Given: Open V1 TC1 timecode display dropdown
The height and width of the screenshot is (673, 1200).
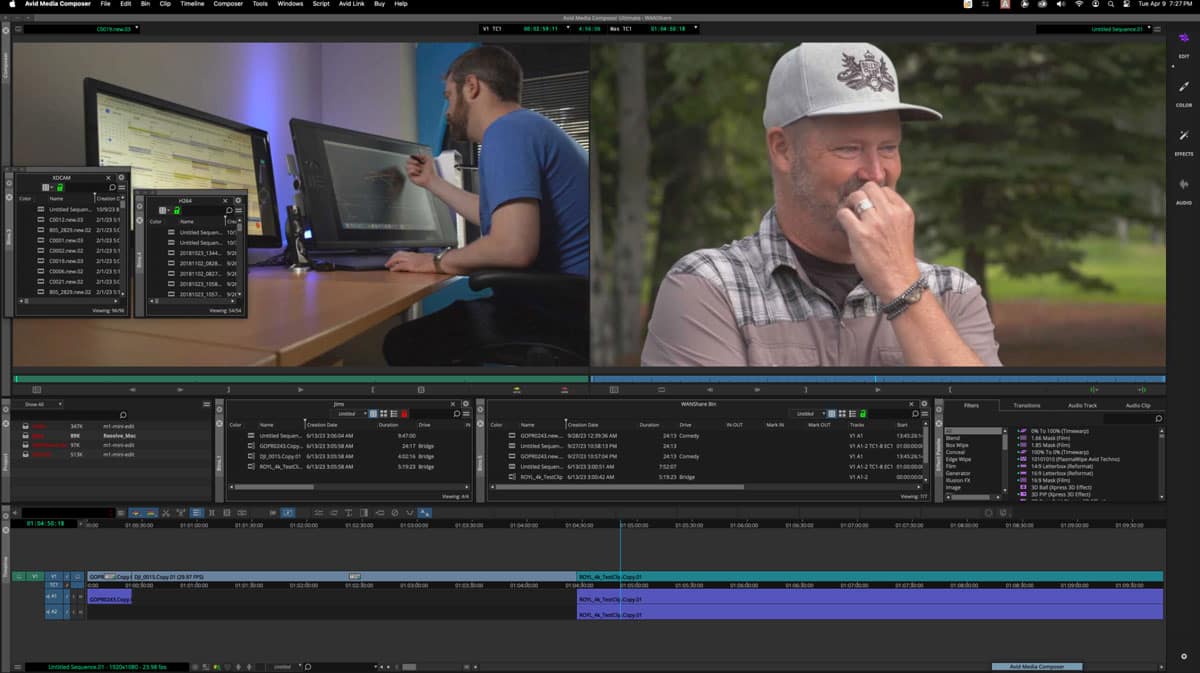Looking at the screenshot, I should click(568, 29).
